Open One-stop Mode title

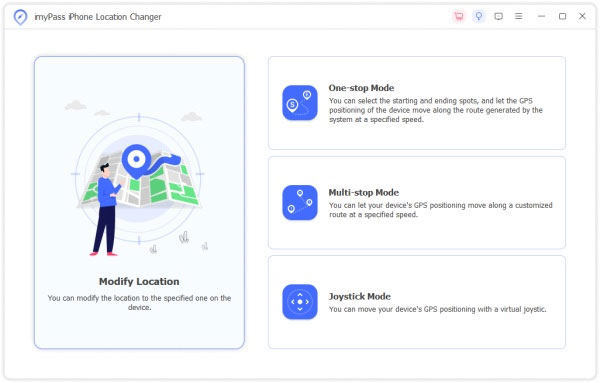point(361,88)
